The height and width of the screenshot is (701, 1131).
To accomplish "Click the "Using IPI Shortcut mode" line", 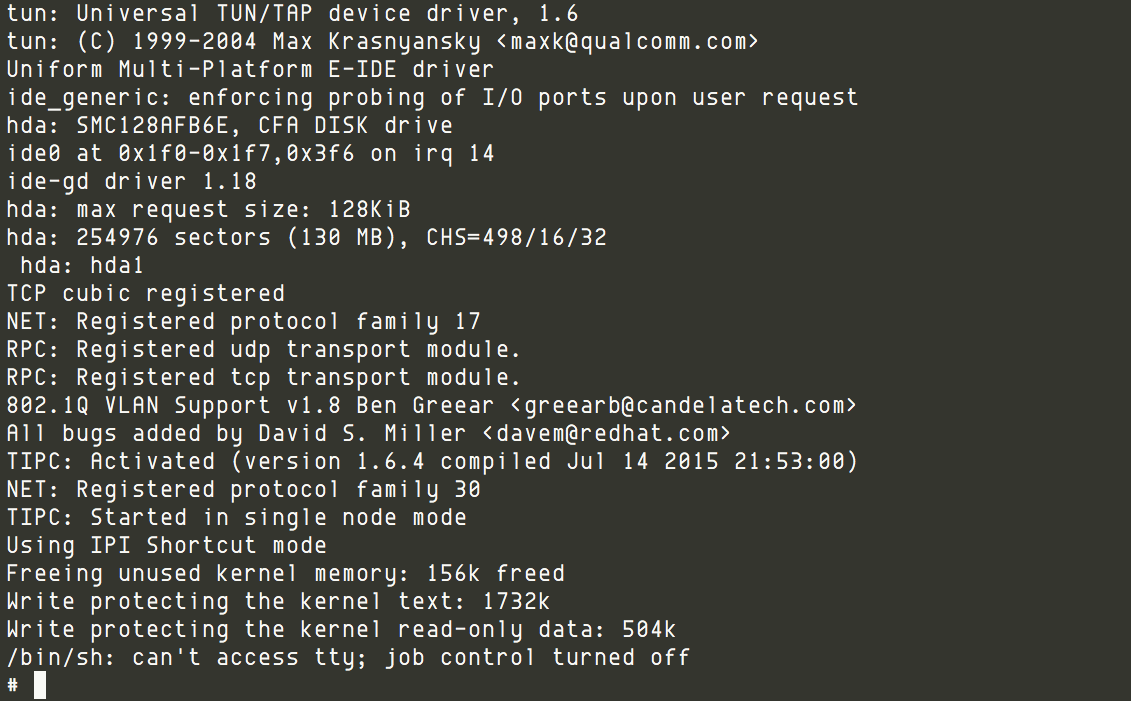I will click(x=167, y=545).
